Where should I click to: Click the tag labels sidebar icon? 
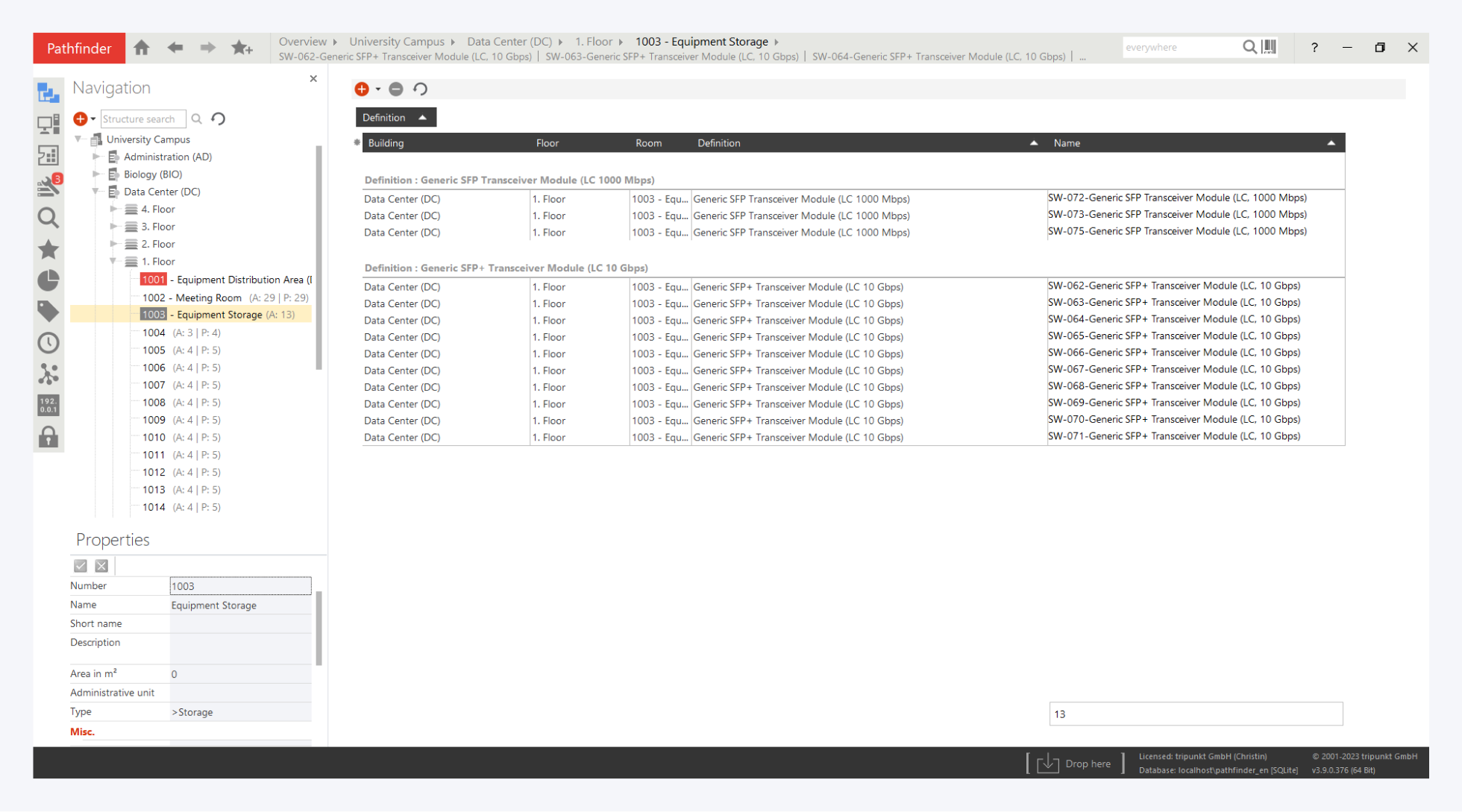click(48, 311)
